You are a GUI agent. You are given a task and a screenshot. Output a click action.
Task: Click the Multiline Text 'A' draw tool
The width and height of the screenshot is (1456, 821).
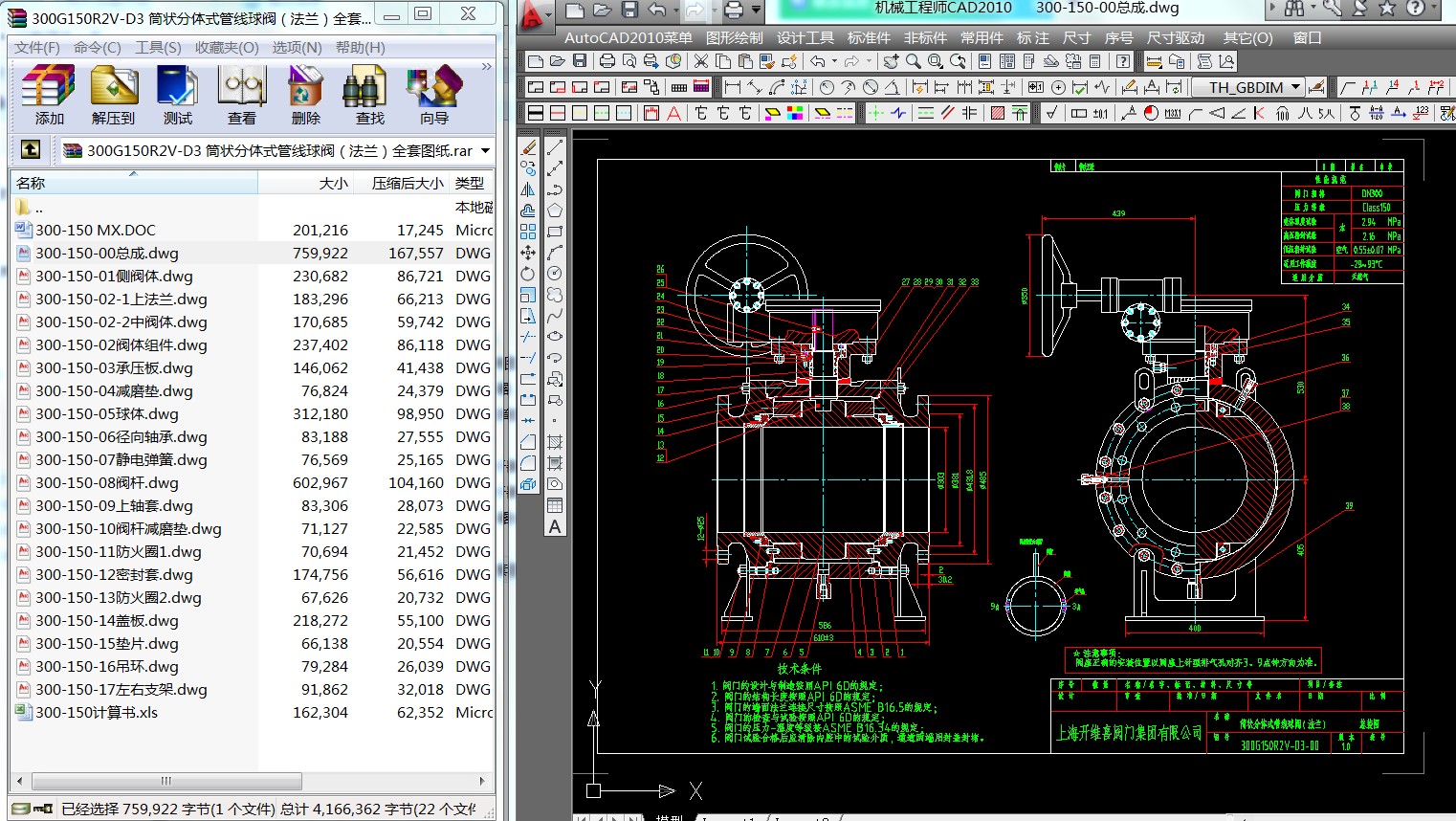(555, 526)
